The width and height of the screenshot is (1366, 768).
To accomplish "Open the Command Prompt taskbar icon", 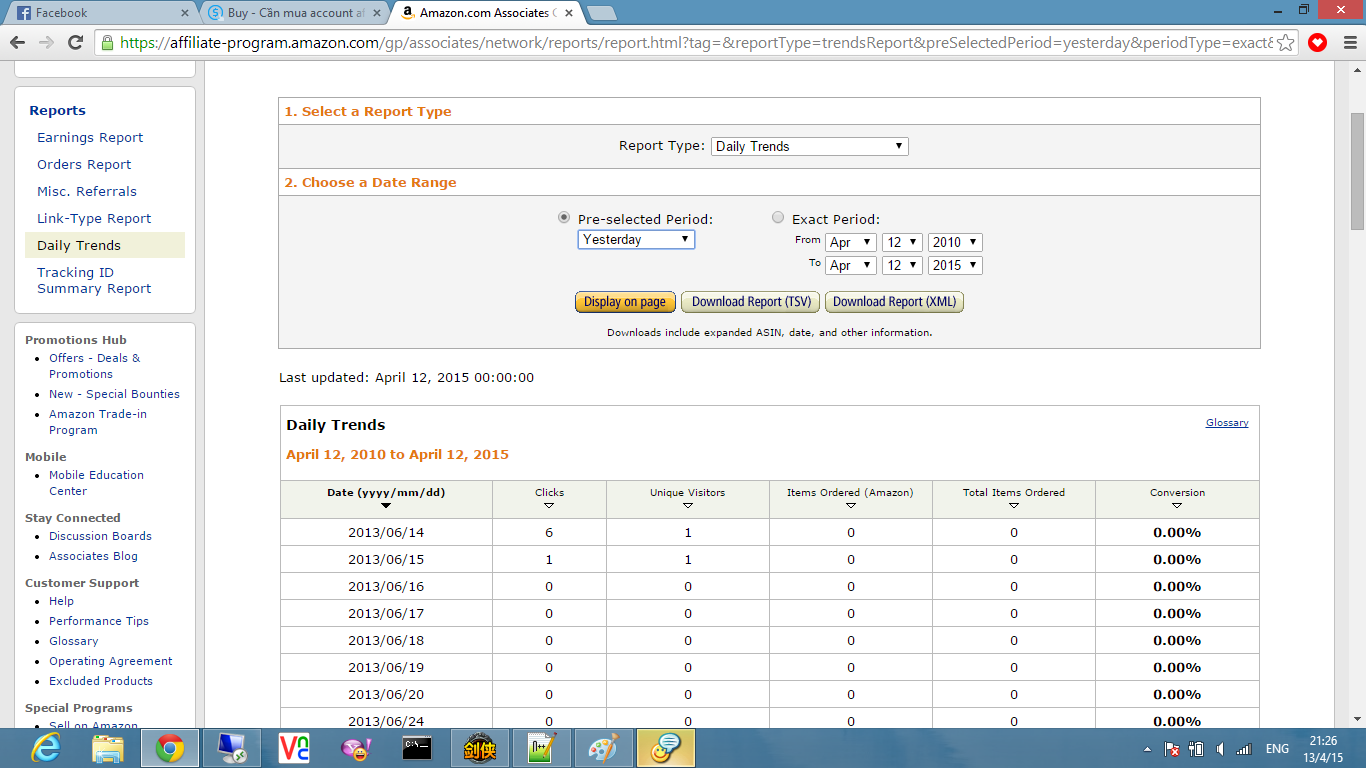I will coord(417,748).
